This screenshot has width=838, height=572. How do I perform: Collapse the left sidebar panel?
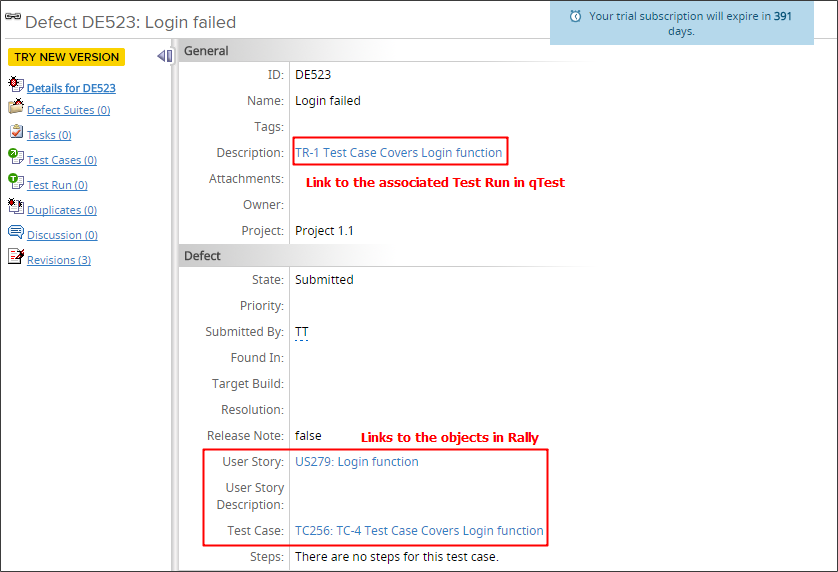(x=165, y=56)
